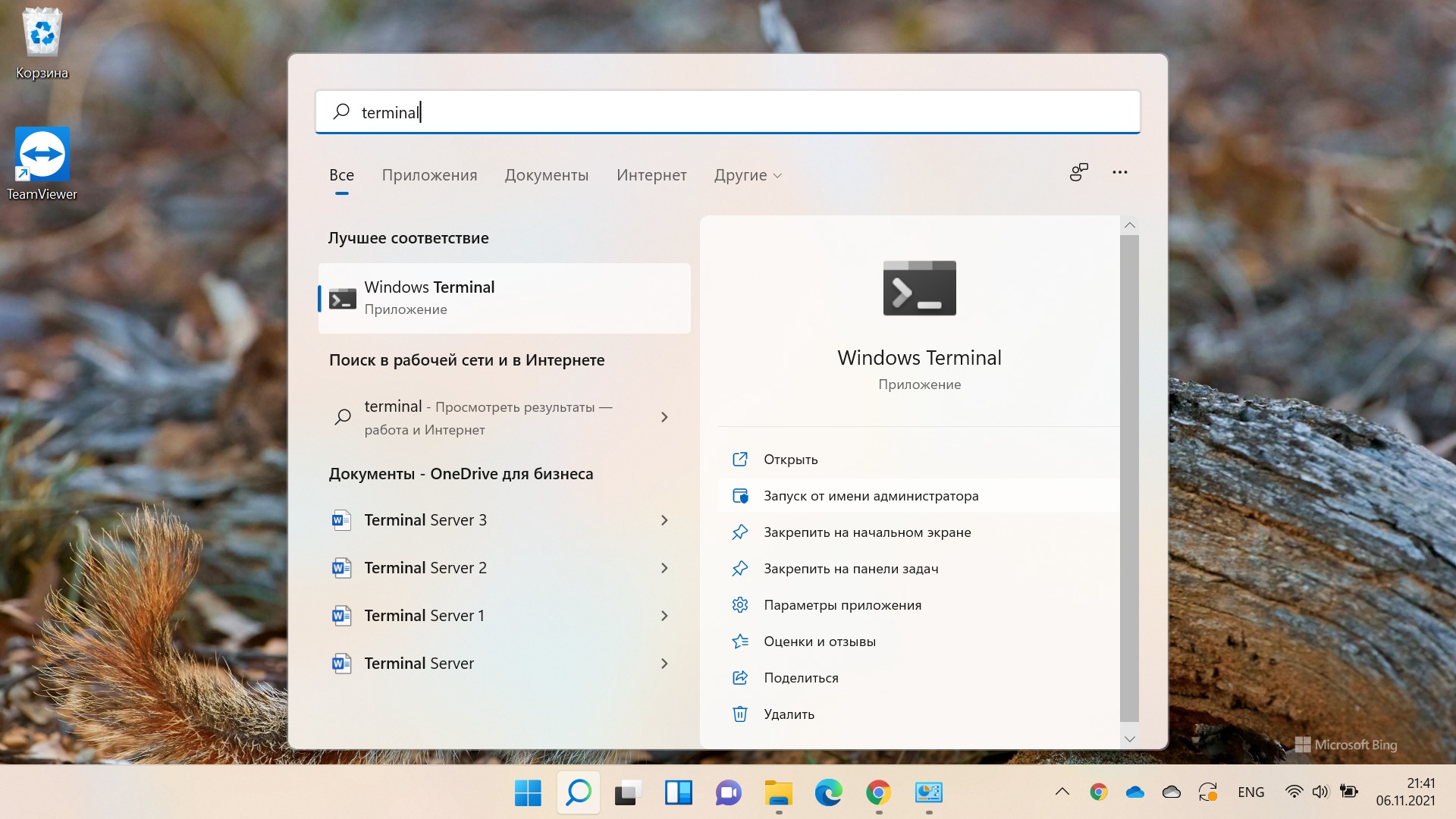Viewport: 1456px width, 819px height.
Task: Expand arrow for Terminal Server 1
Action: tap(664, 616)
